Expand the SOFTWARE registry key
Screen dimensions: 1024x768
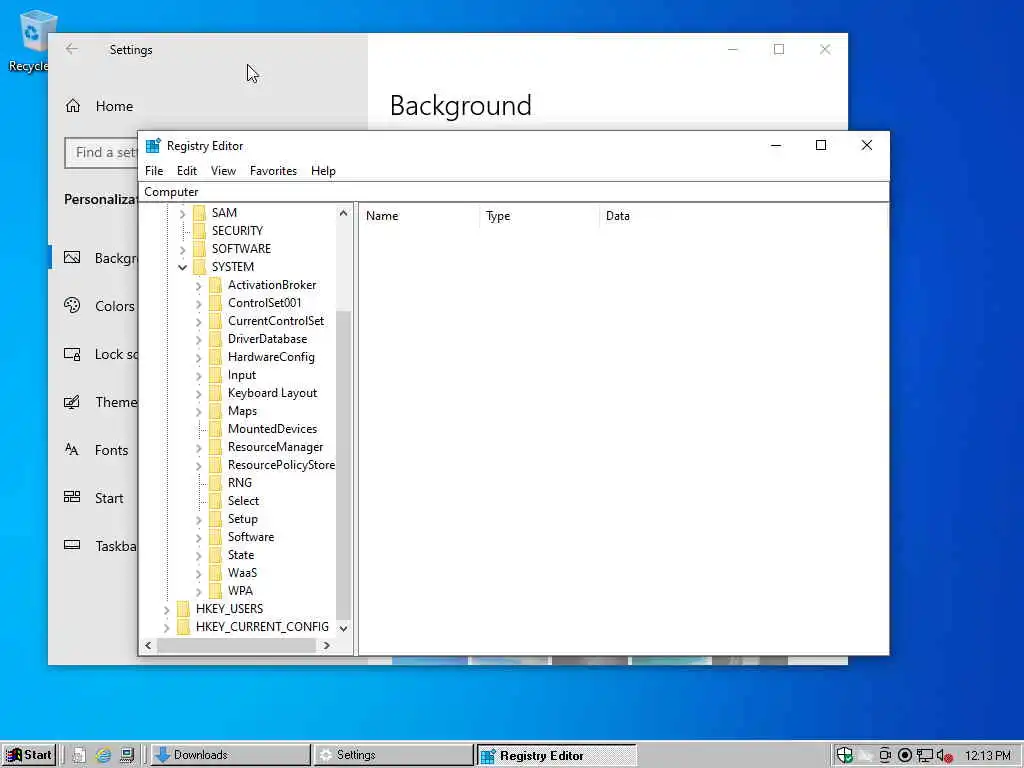point(182,249)
